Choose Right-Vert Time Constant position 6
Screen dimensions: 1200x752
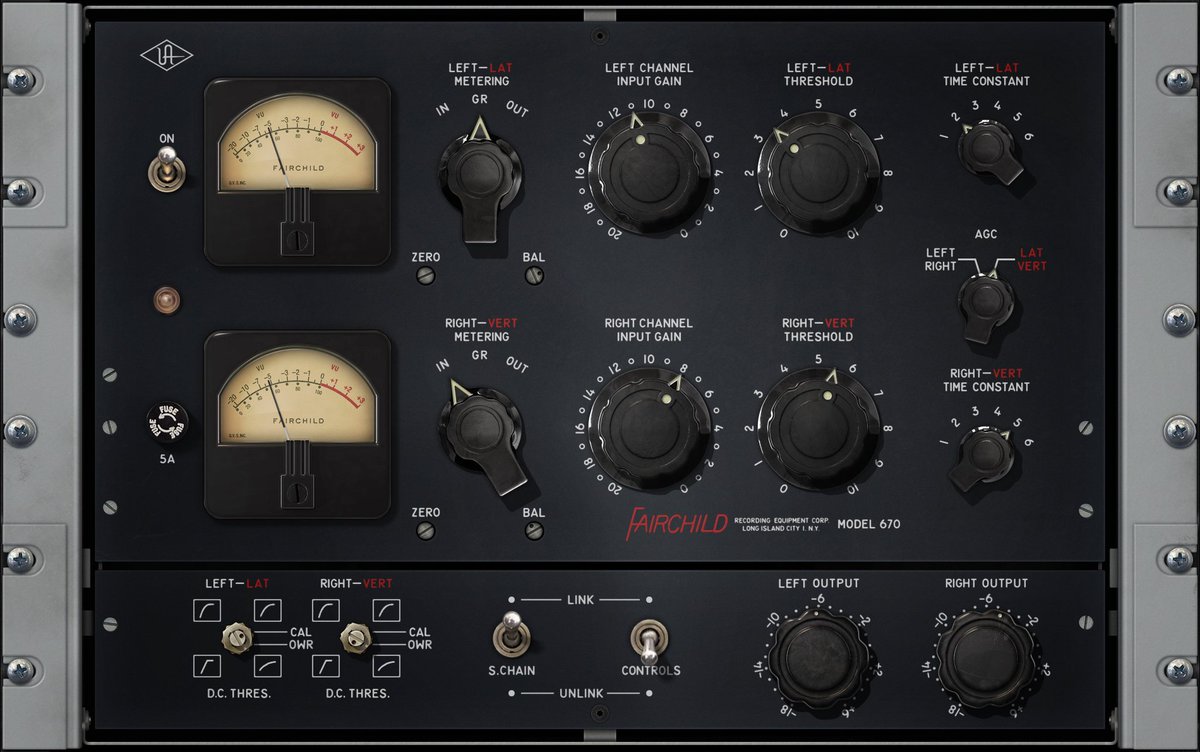1028,441
